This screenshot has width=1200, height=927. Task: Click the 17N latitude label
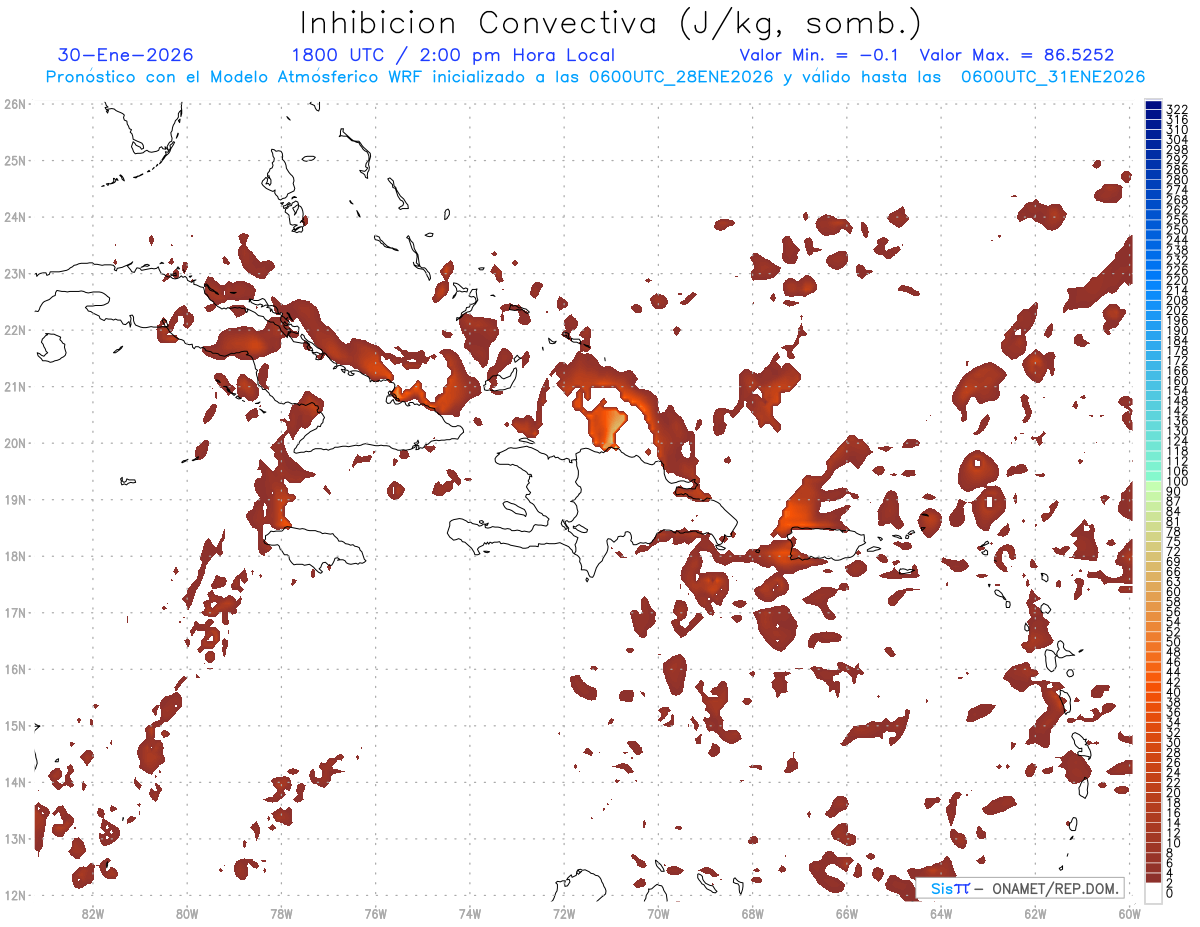tap(15, 612)
